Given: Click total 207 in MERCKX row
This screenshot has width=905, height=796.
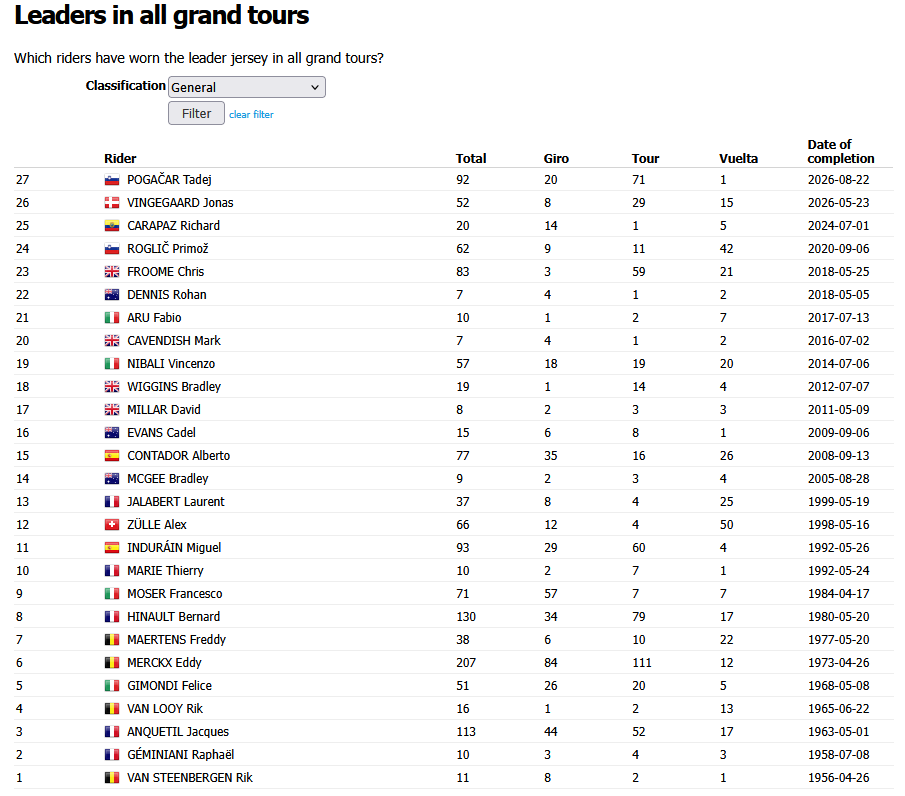Looking at the screenshot, I should (466, 663).
